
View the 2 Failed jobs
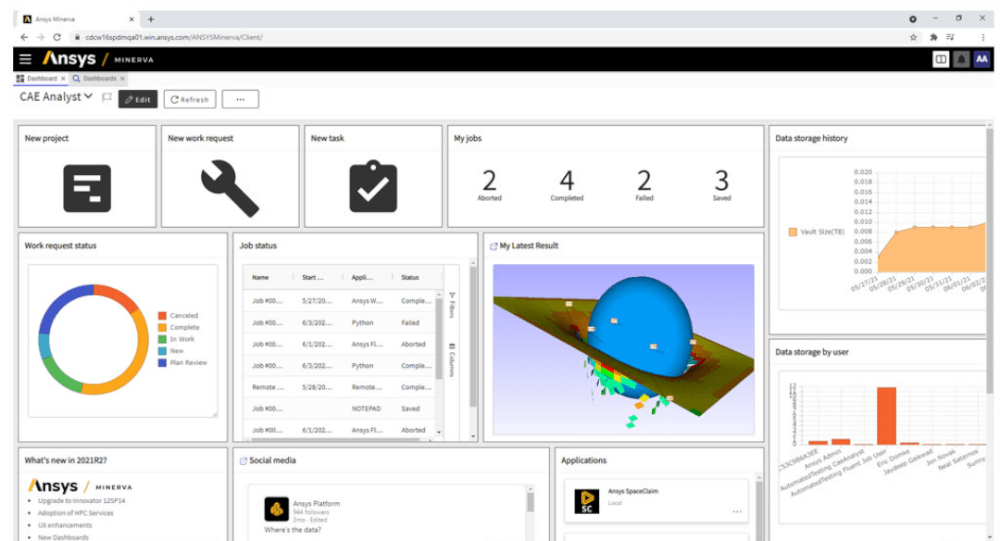[x=644, y=185]
